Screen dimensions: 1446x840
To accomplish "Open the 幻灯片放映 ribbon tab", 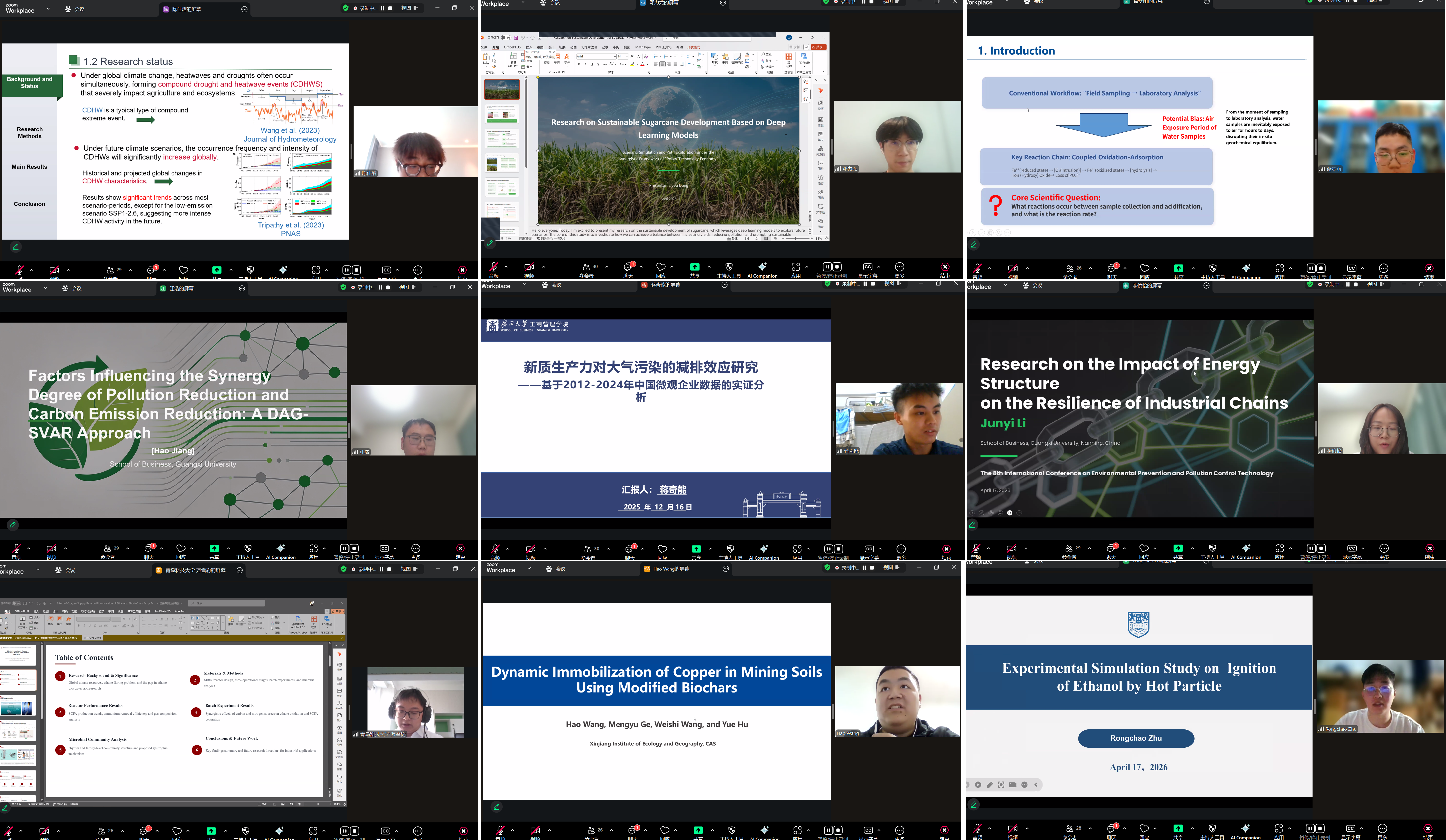I will pyautogui.click(x=589, y=47).
